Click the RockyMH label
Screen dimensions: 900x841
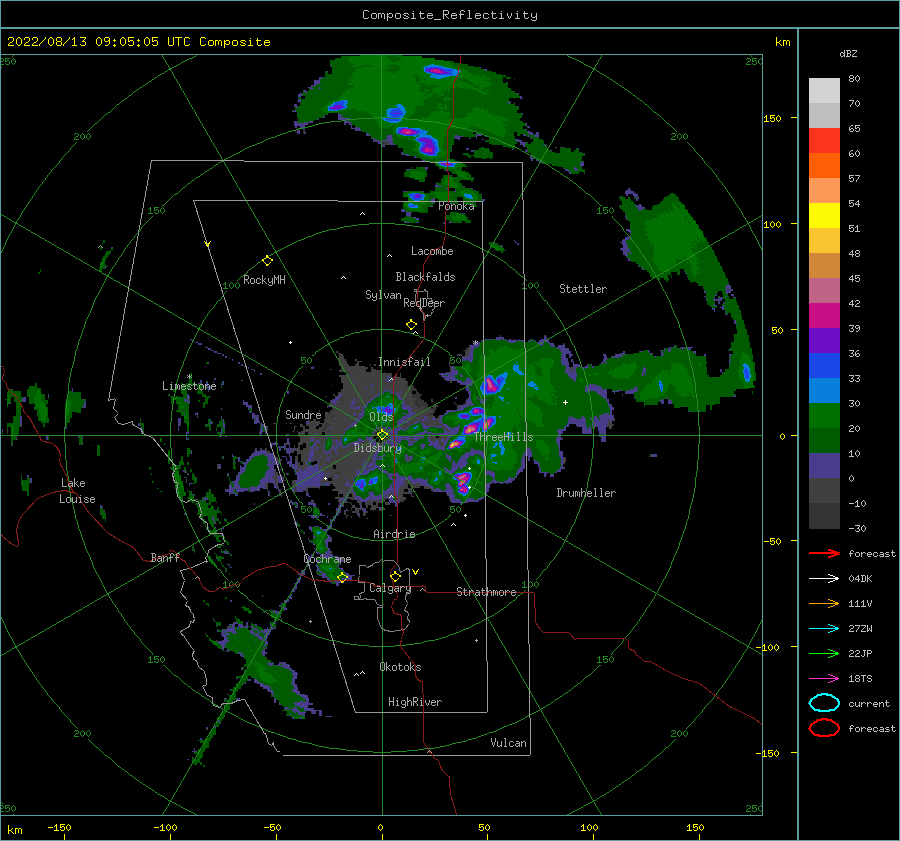[x=264, y=280]
